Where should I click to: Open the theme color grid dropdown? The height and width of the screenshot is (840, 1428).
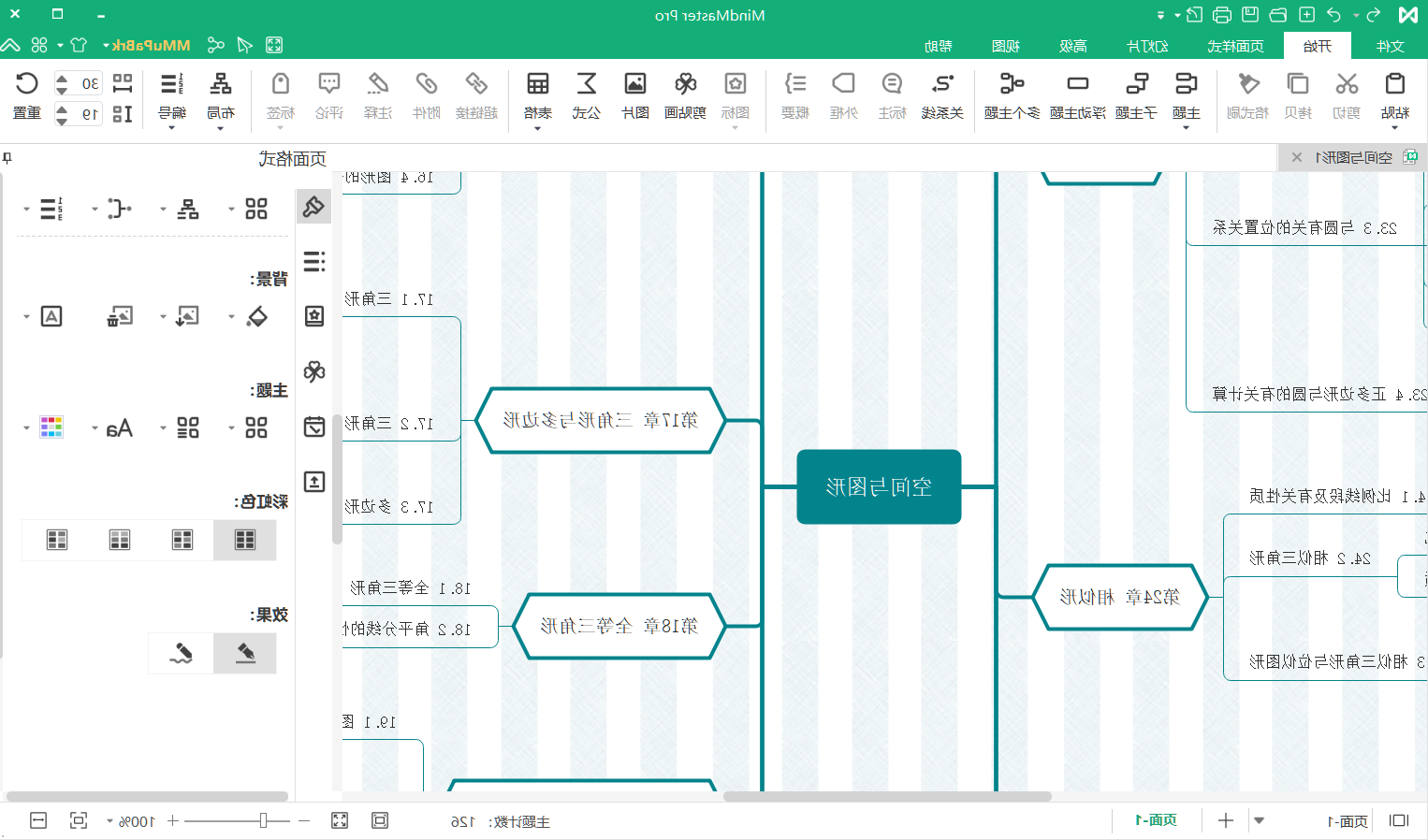[26, 428]
